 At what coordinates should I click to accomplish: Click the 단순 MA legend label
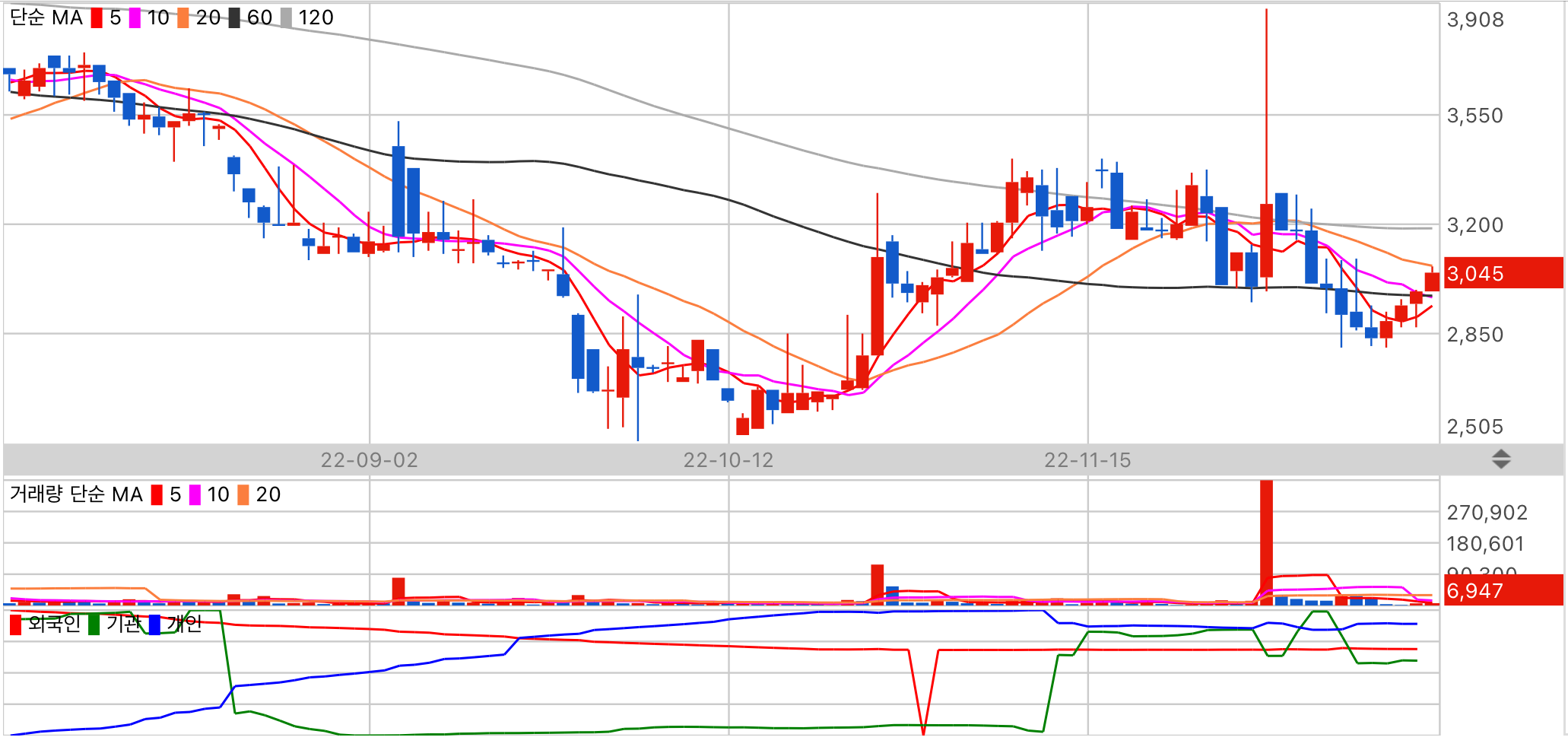pyautogui.click(x=46, y=17)
